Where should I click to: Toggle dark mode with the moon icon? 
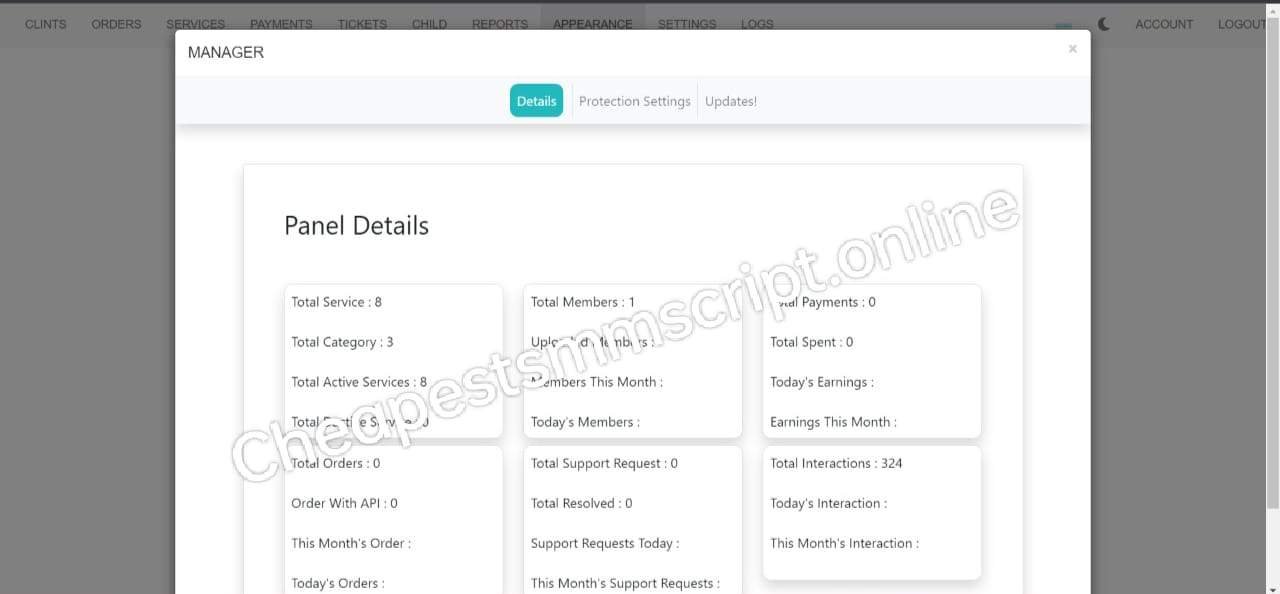click(1103, 24)
